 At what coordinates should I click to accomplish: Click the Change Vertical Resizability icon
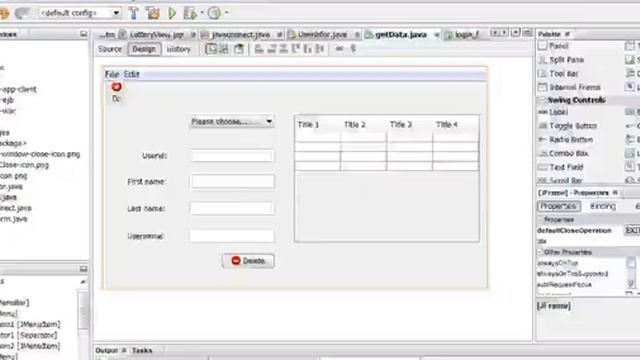tap(353, 49)
